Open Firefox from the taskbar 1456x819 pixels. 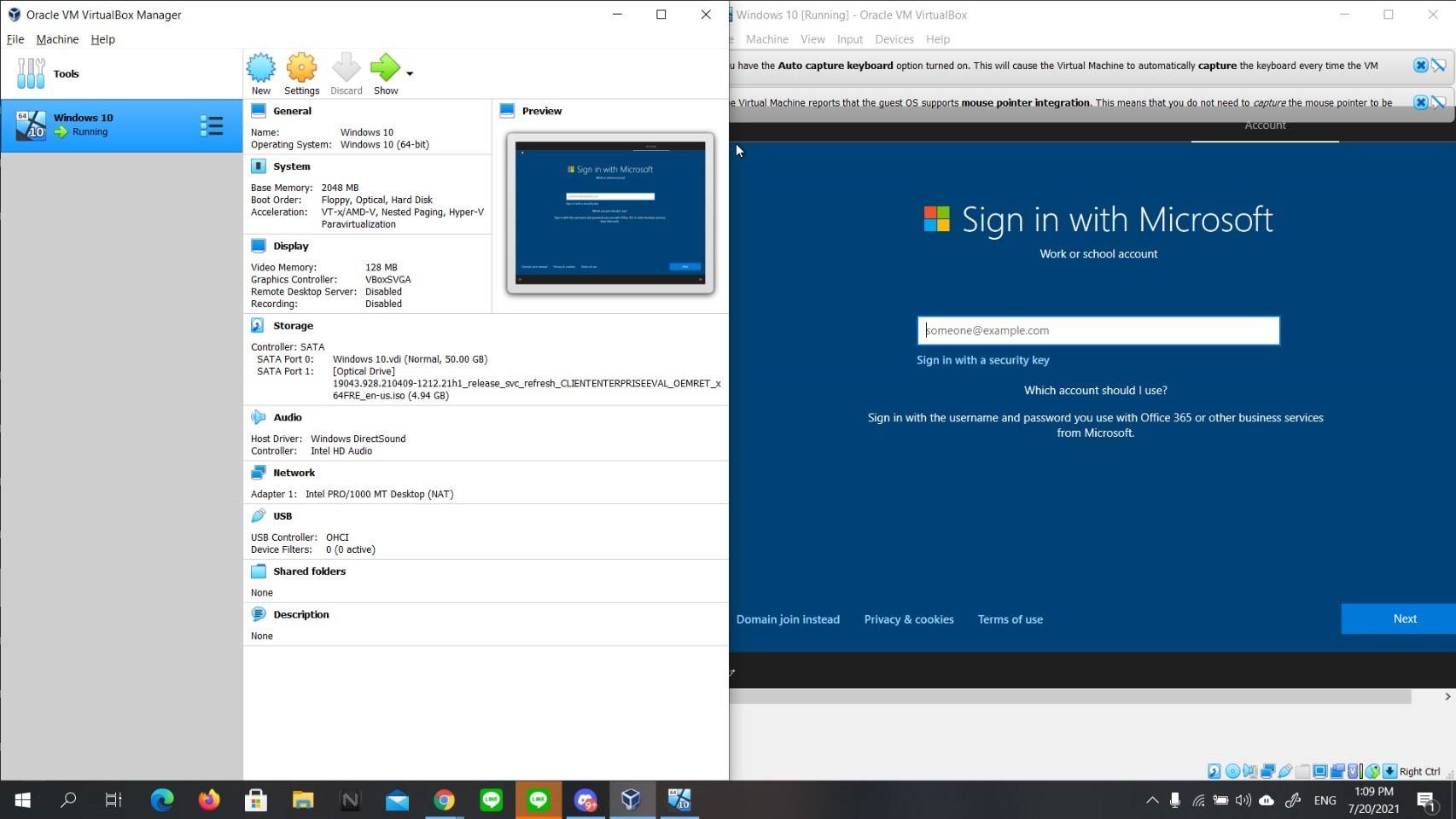pyautogui.click(x=209, y=799)
